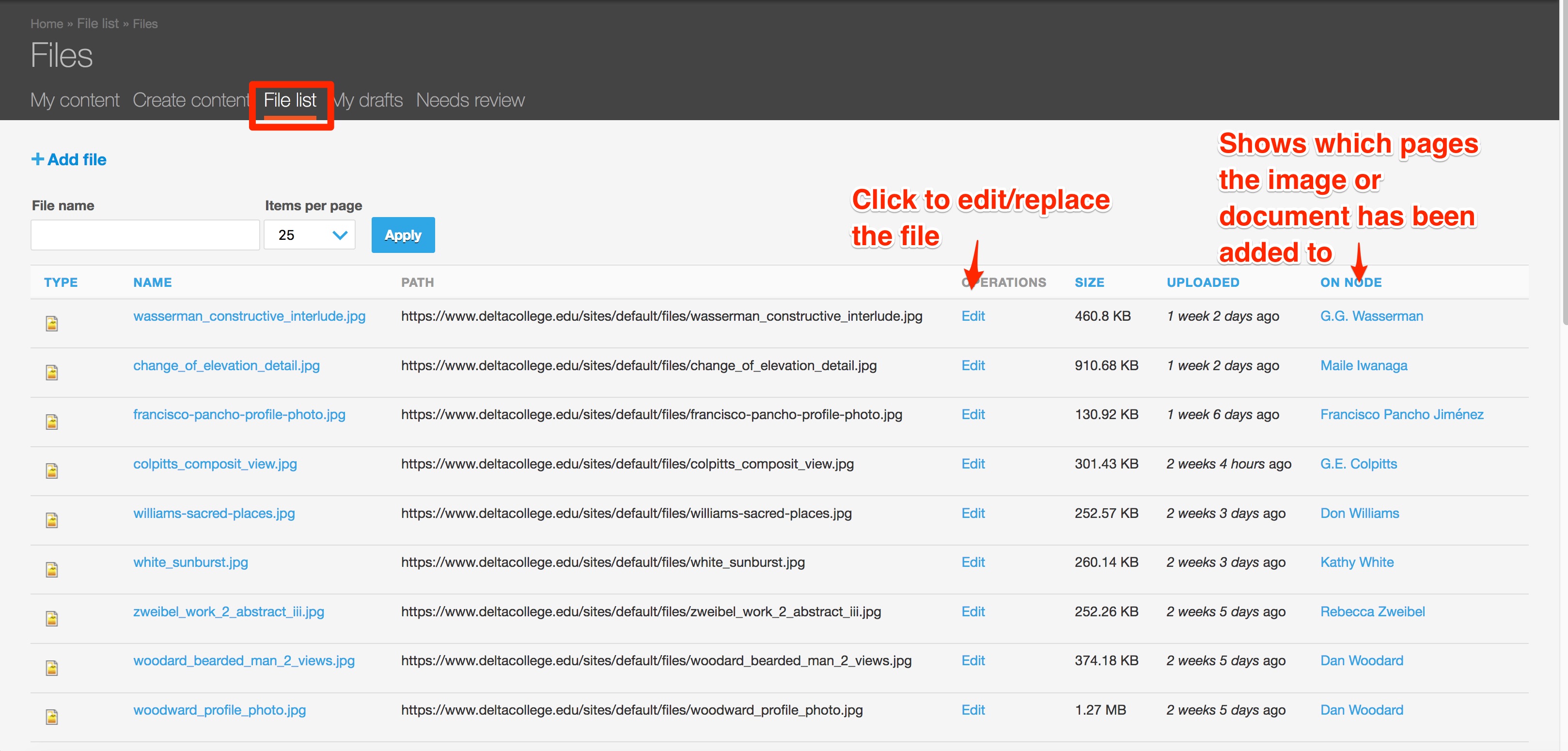Go to the My content tab
The height and width of the screenshot is (751, 1568).
(x=75, y=100)
